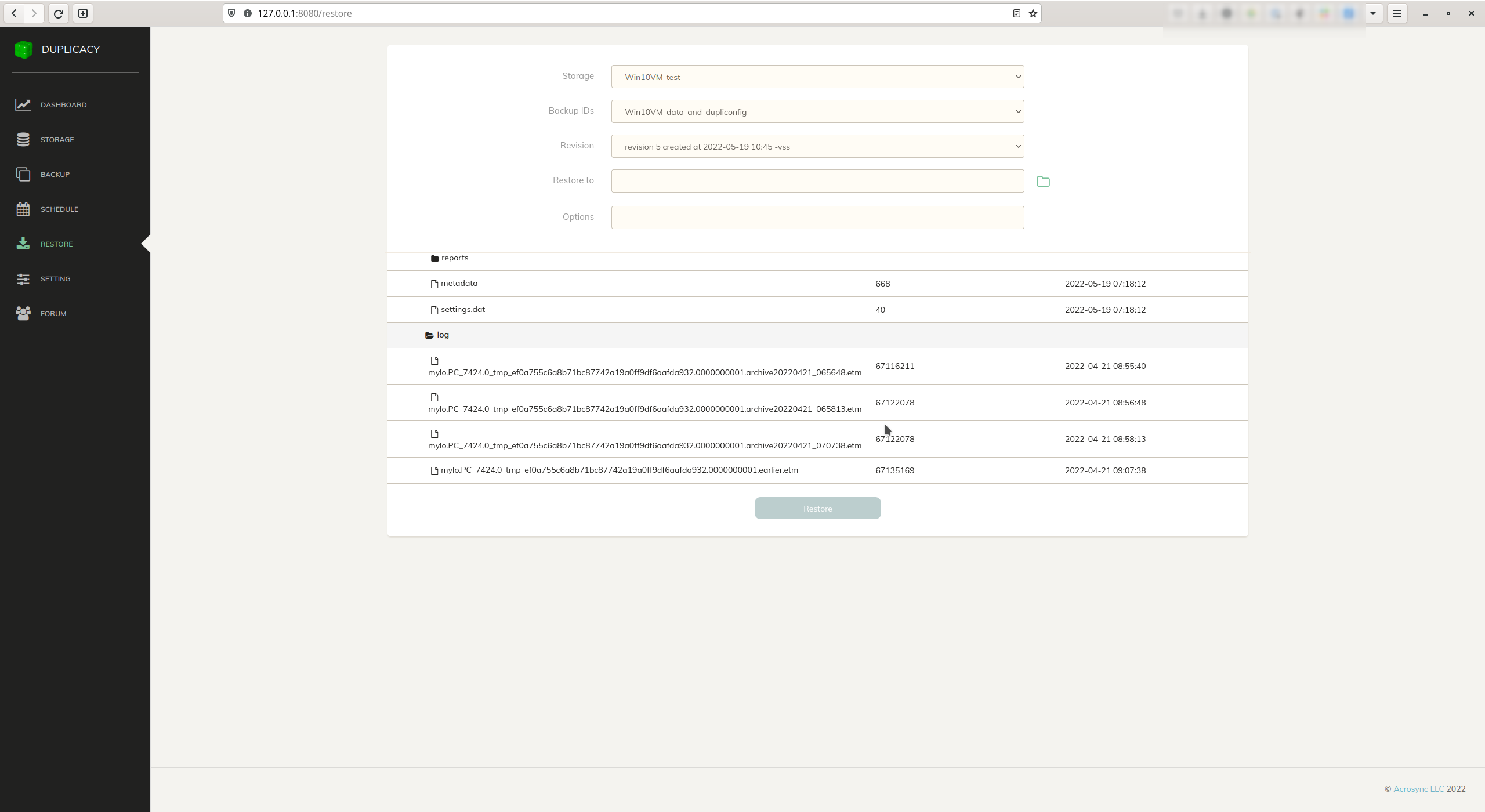Click the Backup copy icon
The width and height of the screenshot is (1485, 812).
click(x=23, y=174)
